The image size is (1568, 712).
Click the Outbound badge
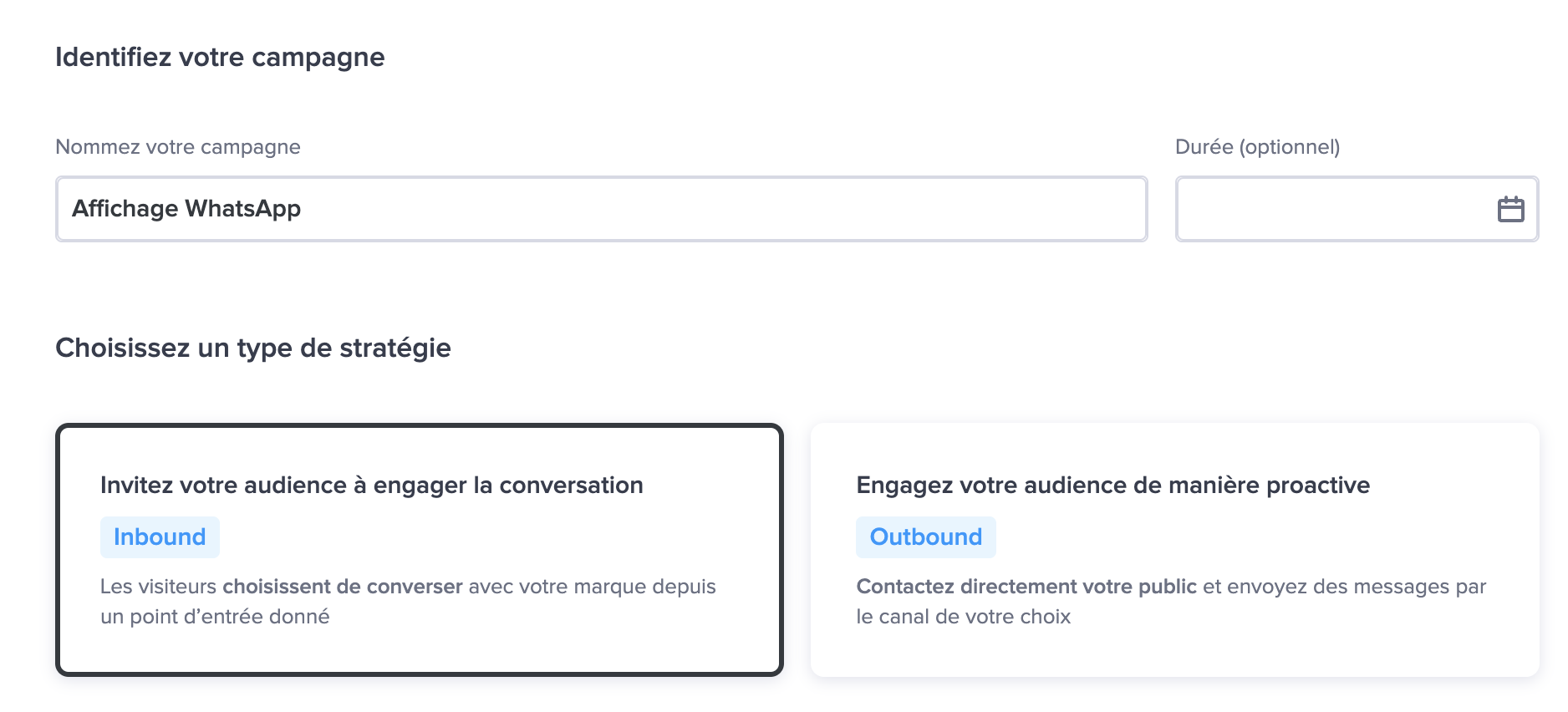click(926, 537)
